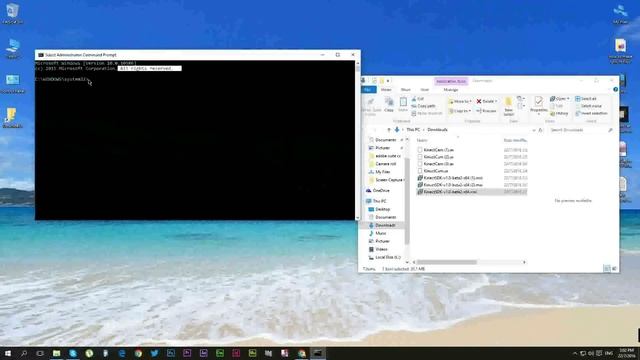Viewport: 640px width, 360px height.
Task: Open Screen Capture folder in sidebar
Action: (386, 180)
